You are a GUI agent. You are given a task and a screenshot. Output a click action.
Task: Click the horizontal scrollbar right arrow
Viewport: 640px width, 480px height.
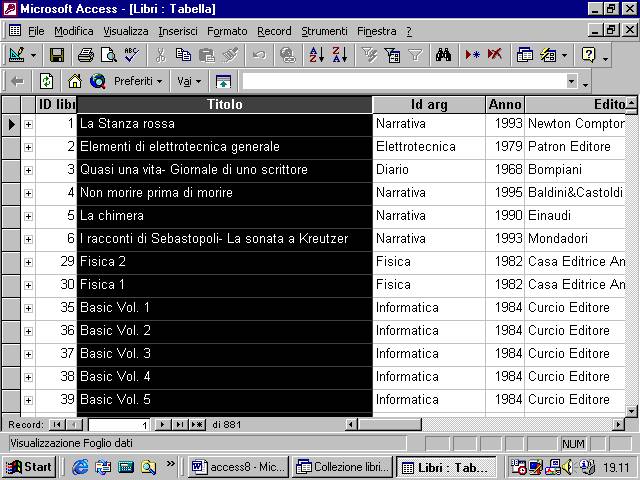(619, 424)
